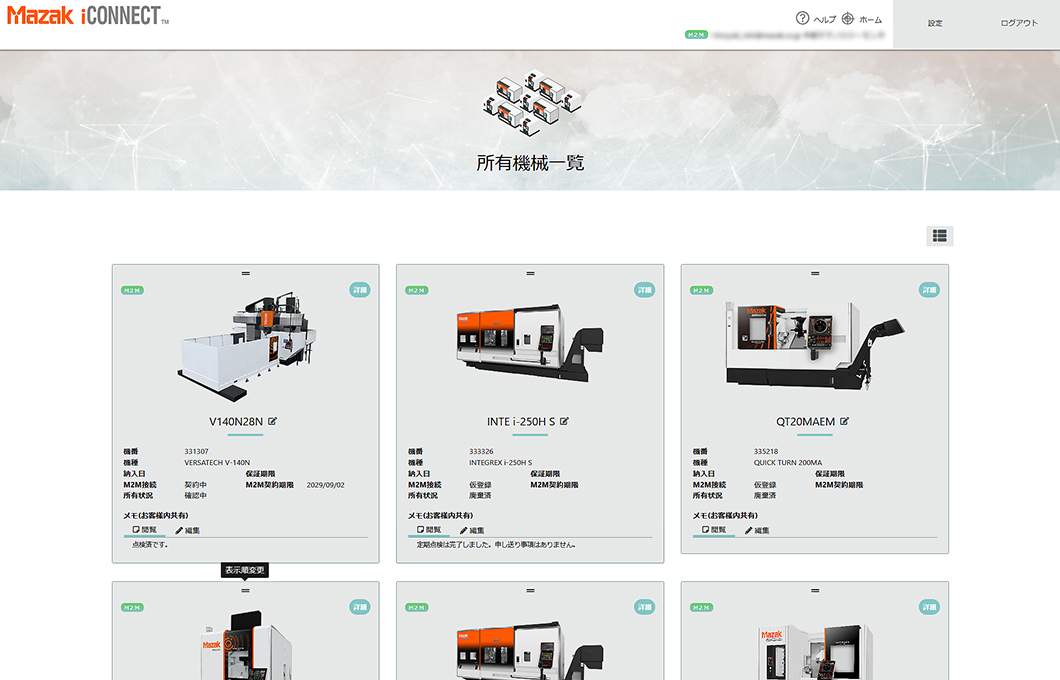The height and width of the screenshot is (680, 1060).
Task: Click memo starting with 定期点検は完了しました
Action: [496, 545]
